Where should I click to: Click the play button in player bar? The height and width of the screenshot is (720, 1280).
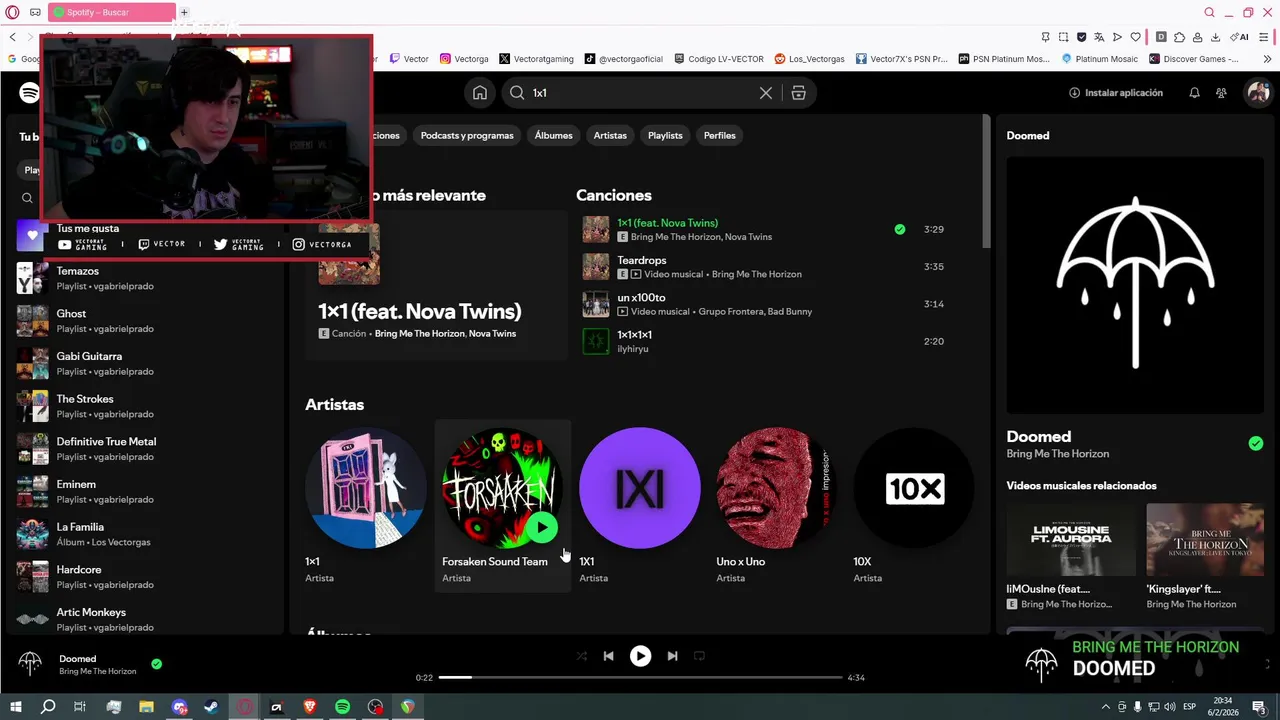click(640, 656)
